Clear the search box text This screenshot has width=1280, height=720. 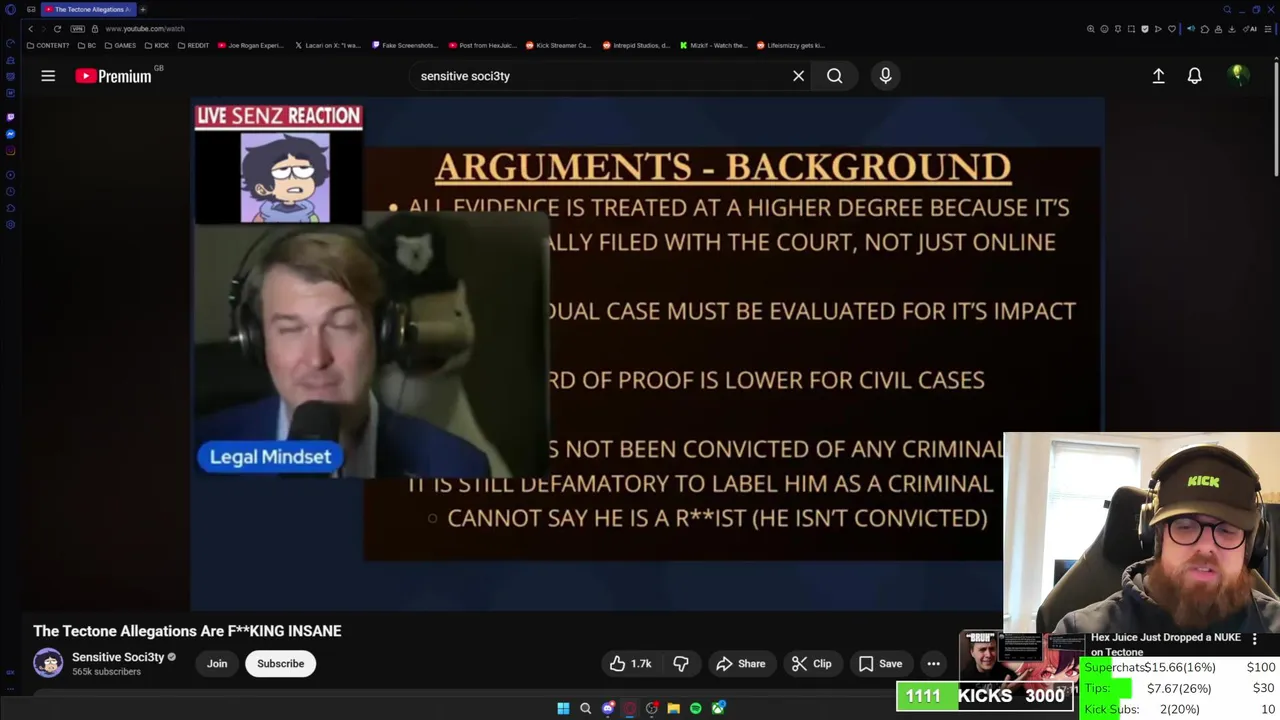click(x=798, y=76)
